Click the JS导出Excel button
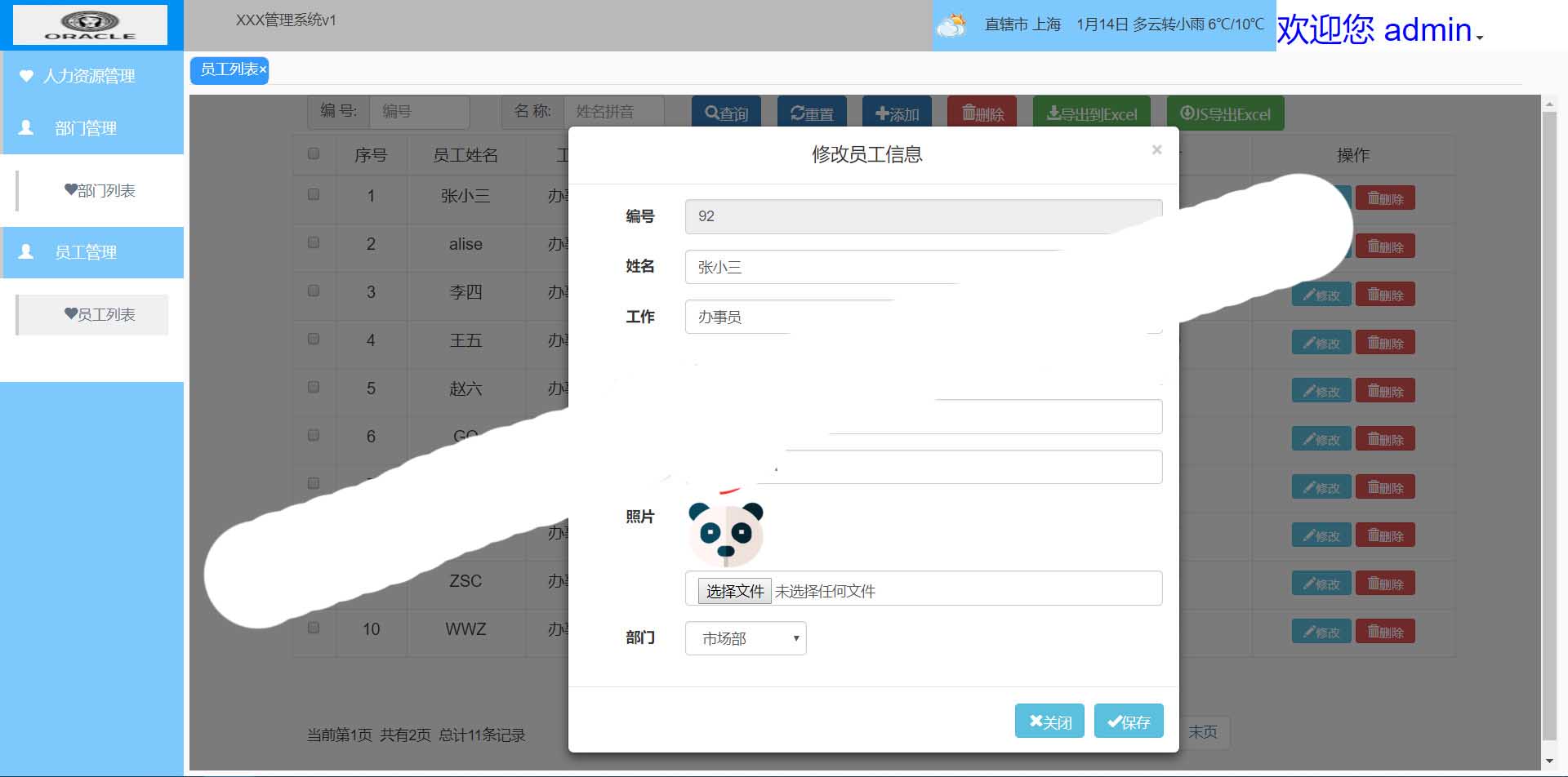Viewport: 1568px width, 777px height. (1225, 113)
